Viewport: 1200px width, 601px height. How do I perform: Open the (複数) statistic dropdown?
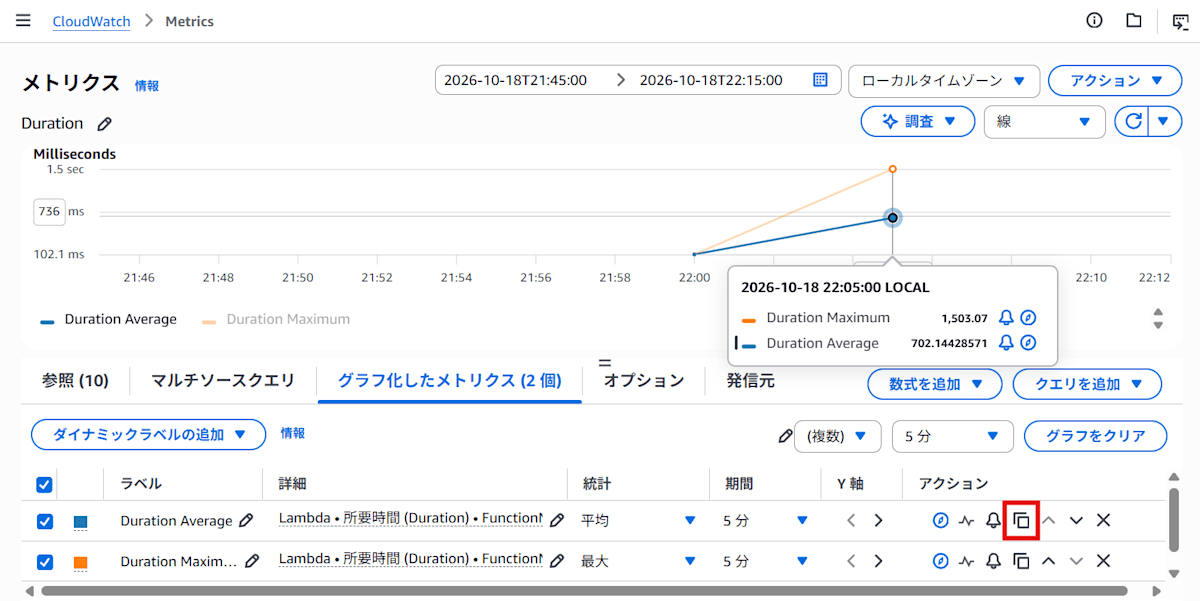[x=838, y=436]
